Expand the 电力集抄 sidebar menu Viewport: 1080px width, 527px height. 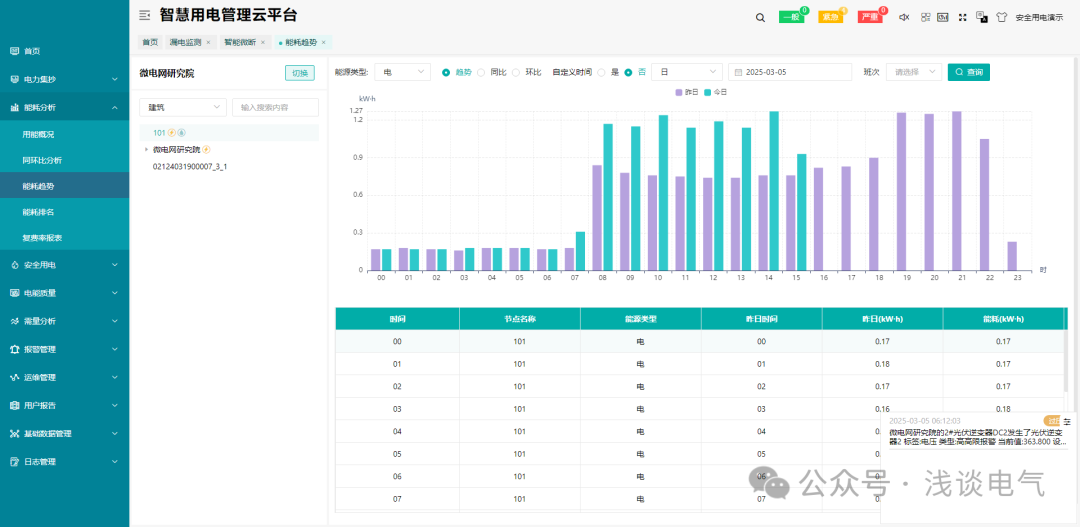pos(64,79)
